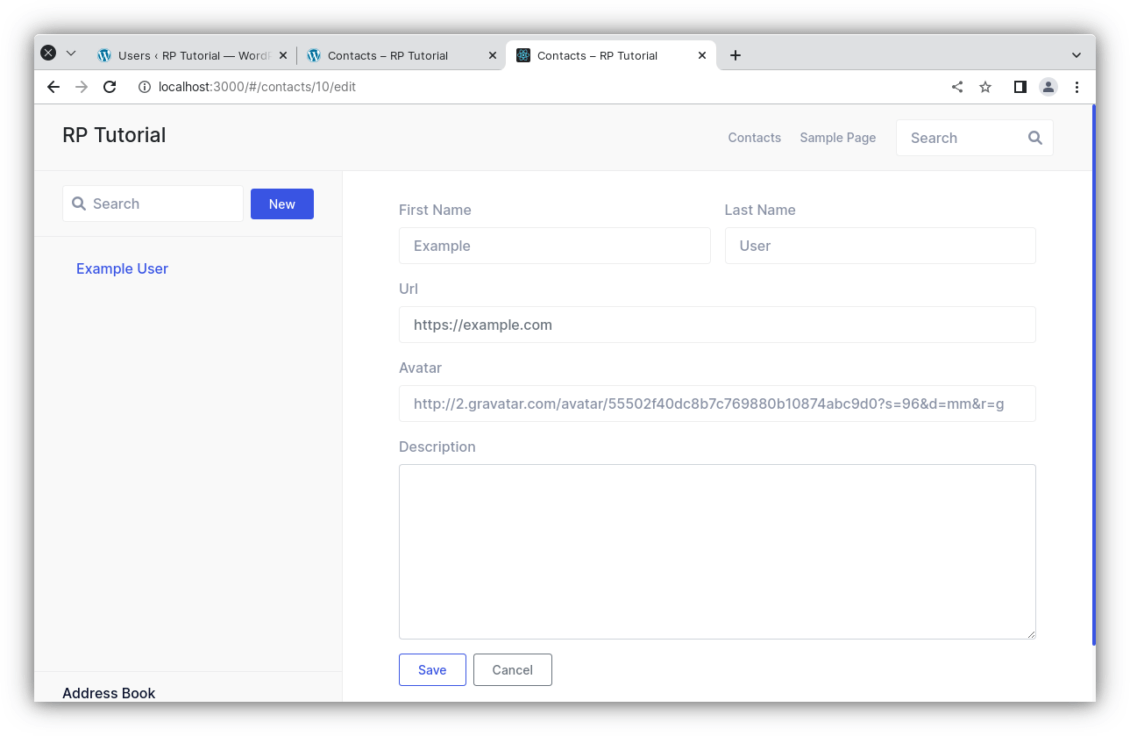Image resolution: width=1130 pixels, height=736 pixels.
Task: Click magnifier icon in header search
Action: [x=1035, y=138]
